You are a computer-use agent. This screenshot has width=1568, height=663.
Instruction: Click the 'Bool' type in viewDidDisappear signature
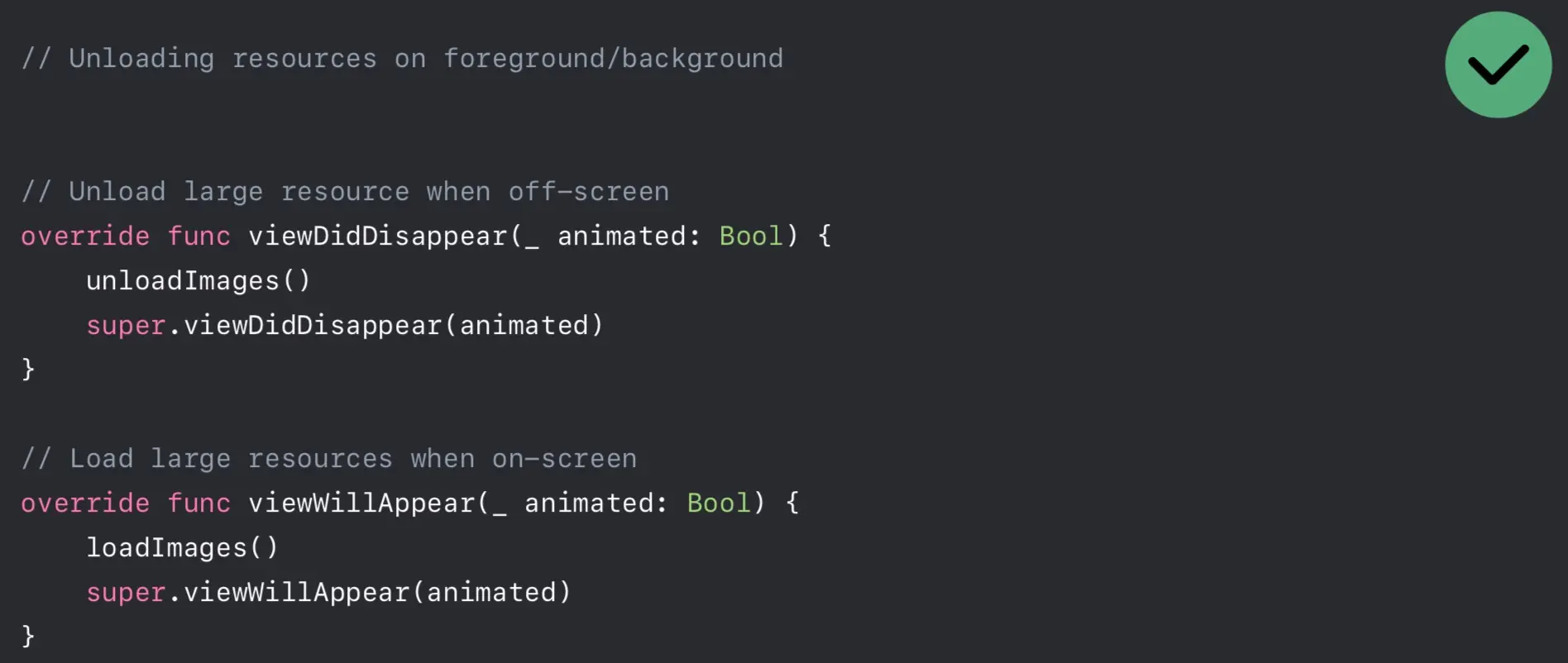[751, 236]
